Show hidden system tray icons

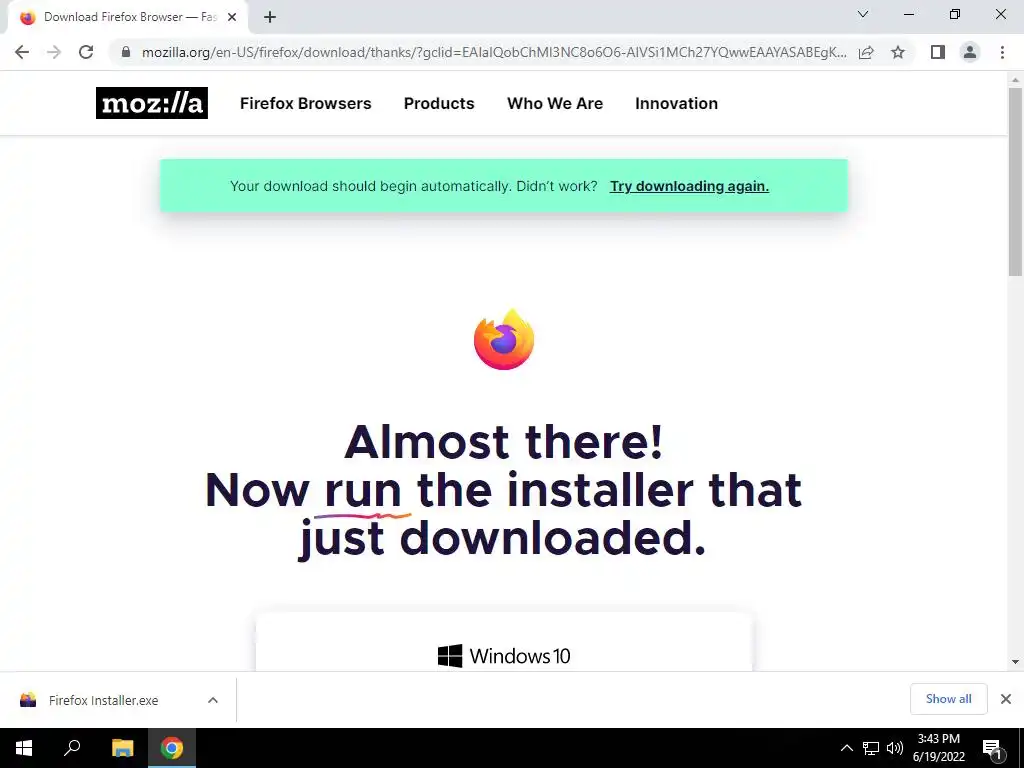(x=846, y=748)
